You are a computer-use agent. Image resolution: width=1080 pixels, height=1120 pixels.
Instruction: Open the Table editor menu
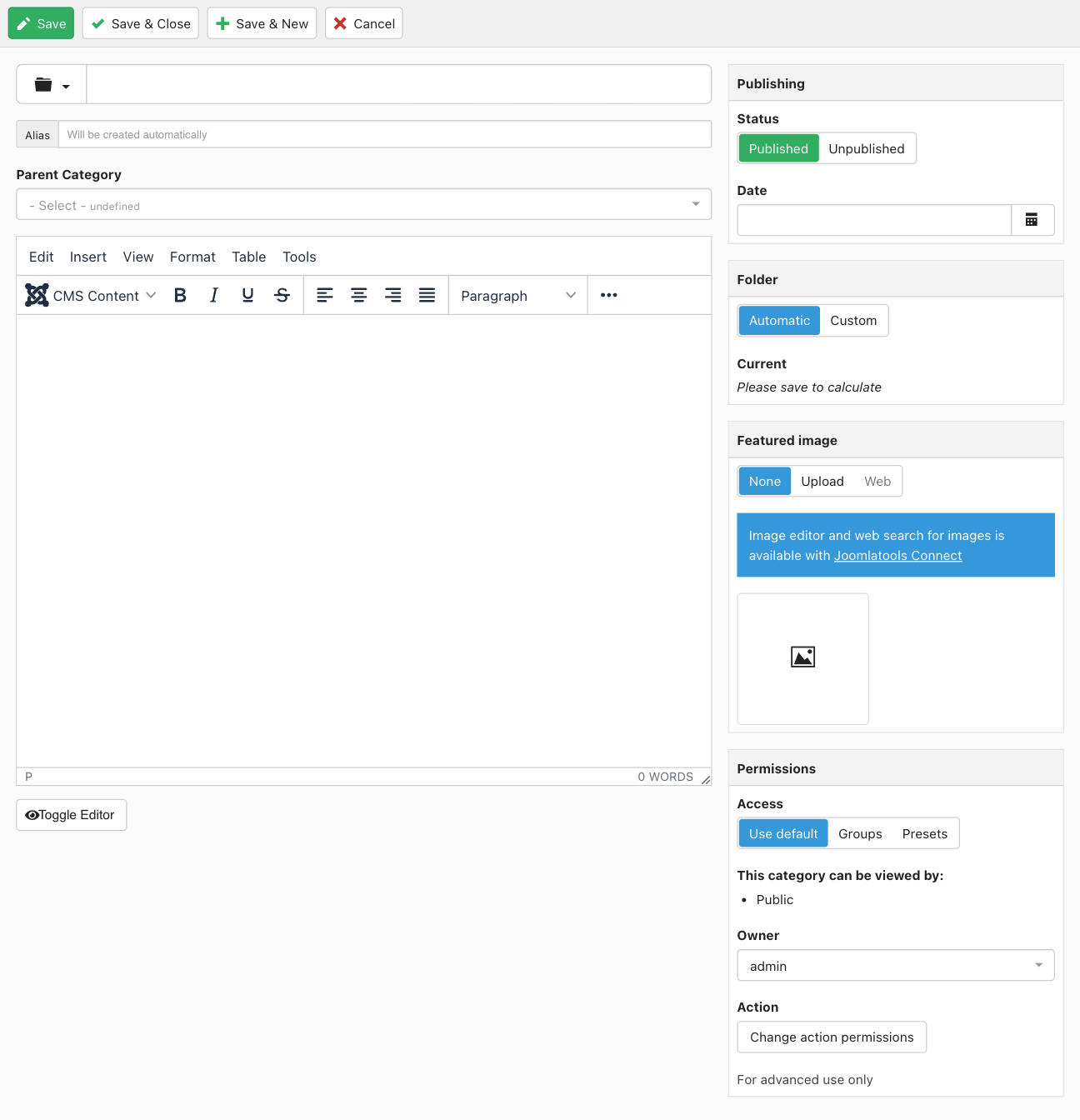[248, 257]
